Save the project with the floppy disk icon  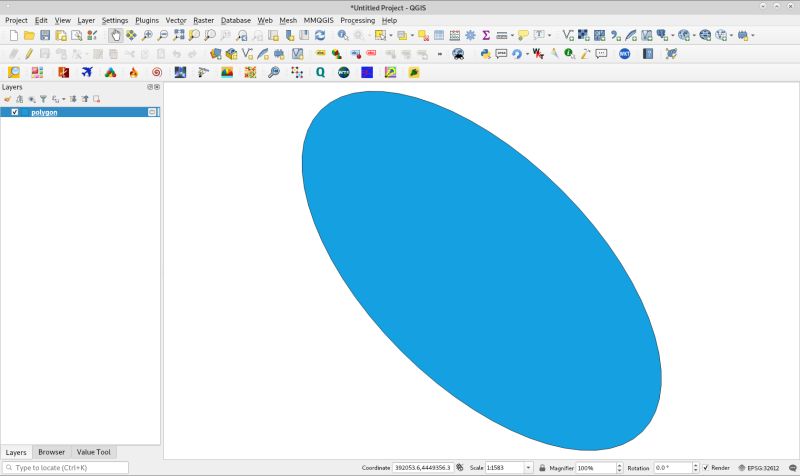click(x=45, y=35)
